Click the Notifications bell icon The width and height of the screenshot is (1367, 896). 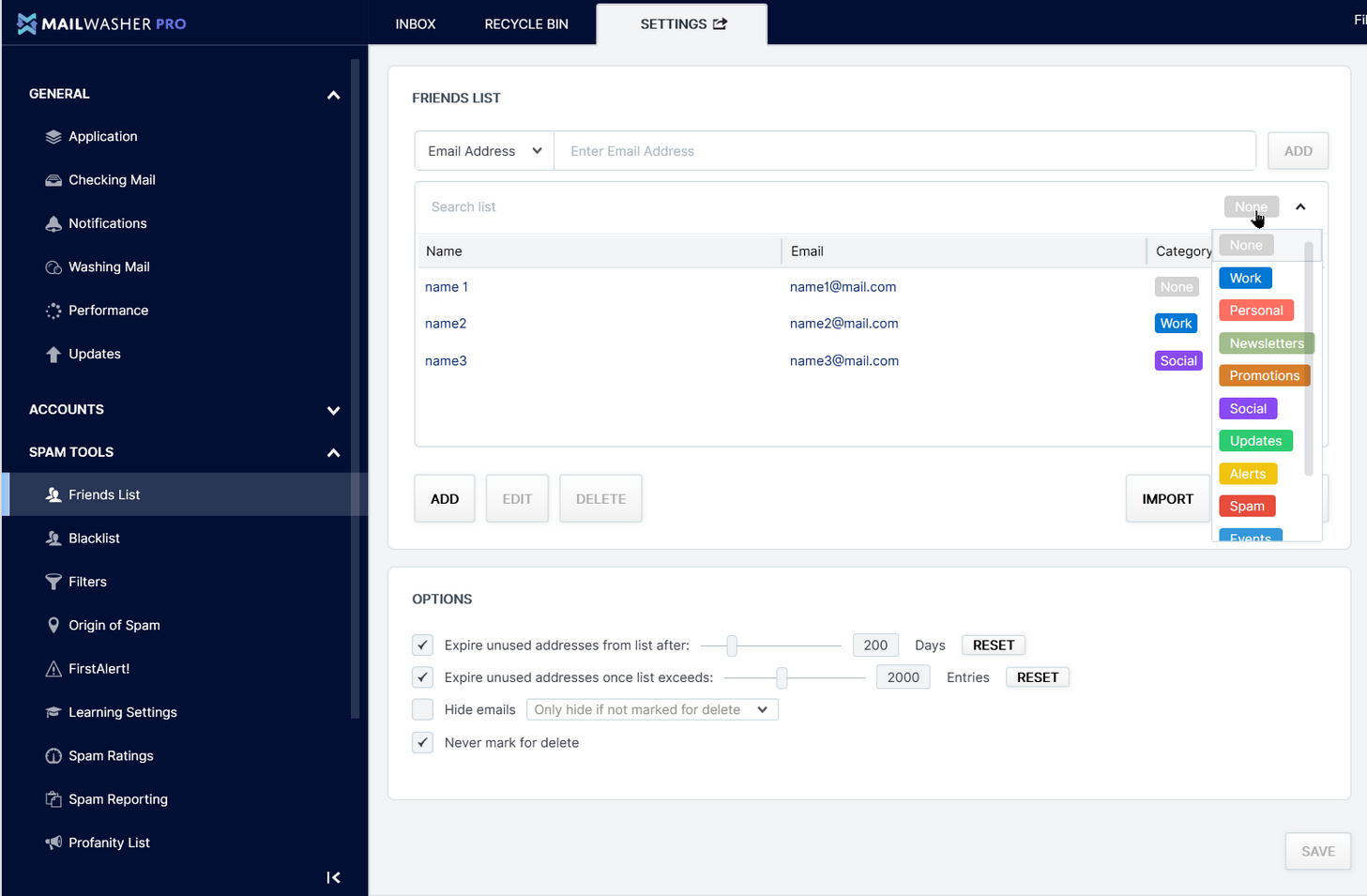(x=53, y=223)
